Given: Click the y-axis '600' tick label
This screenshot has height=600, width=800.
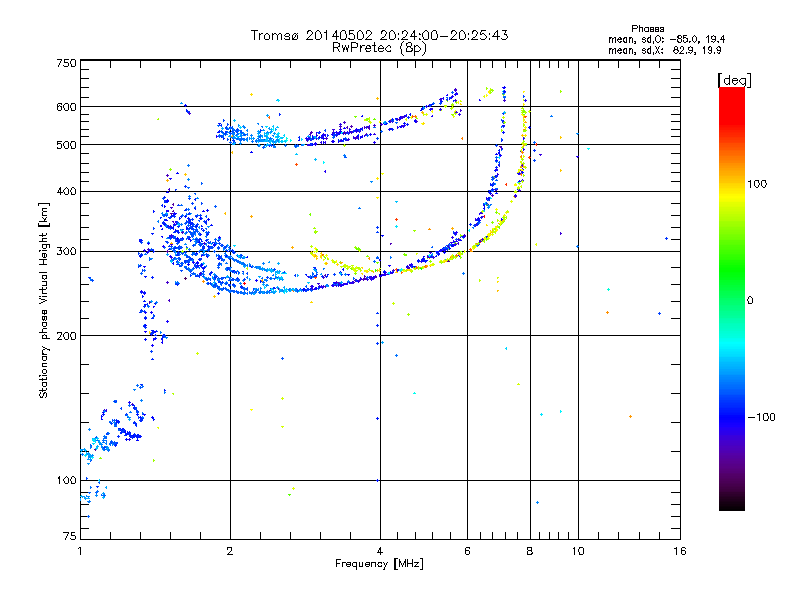Looking at the screenshot, I should (x=66, y=107).
